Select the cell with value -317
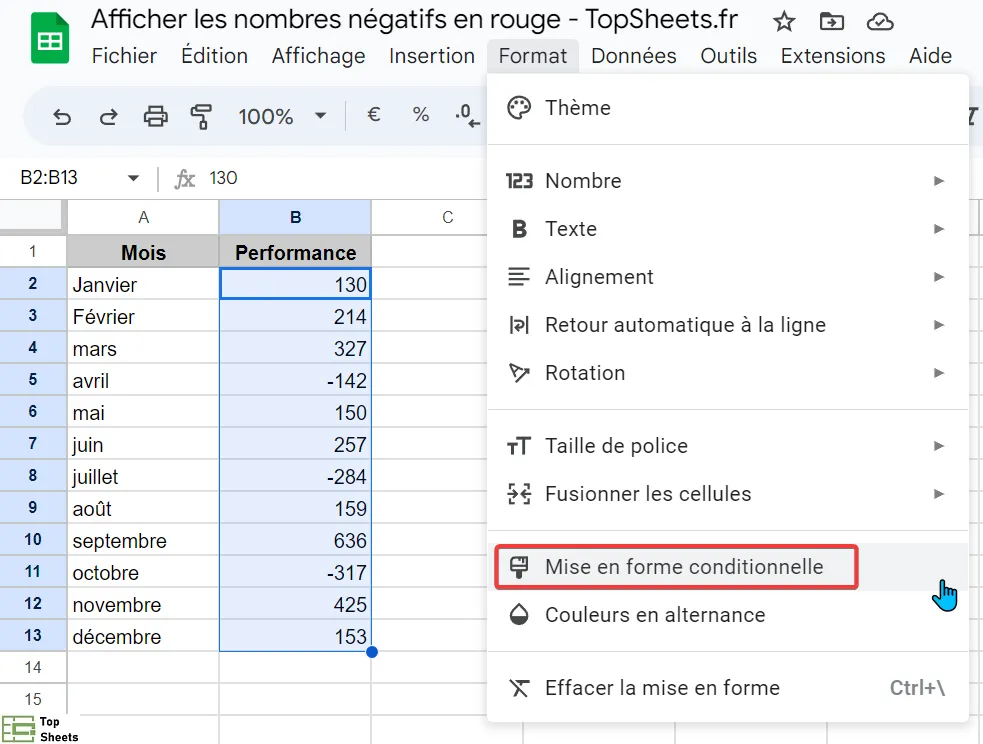Screen dimensions: 983x744 pyautogui.click(x=295, y=572)
